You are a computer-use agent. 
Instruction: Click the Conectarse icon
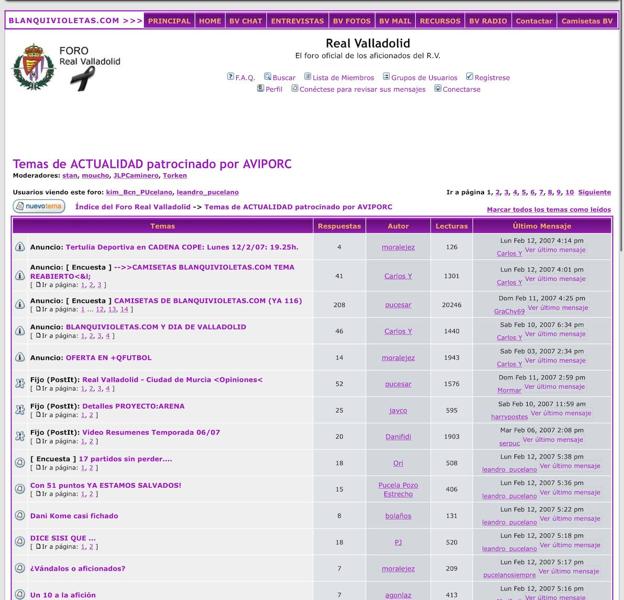pyautogui.click(x=438, y=88)
